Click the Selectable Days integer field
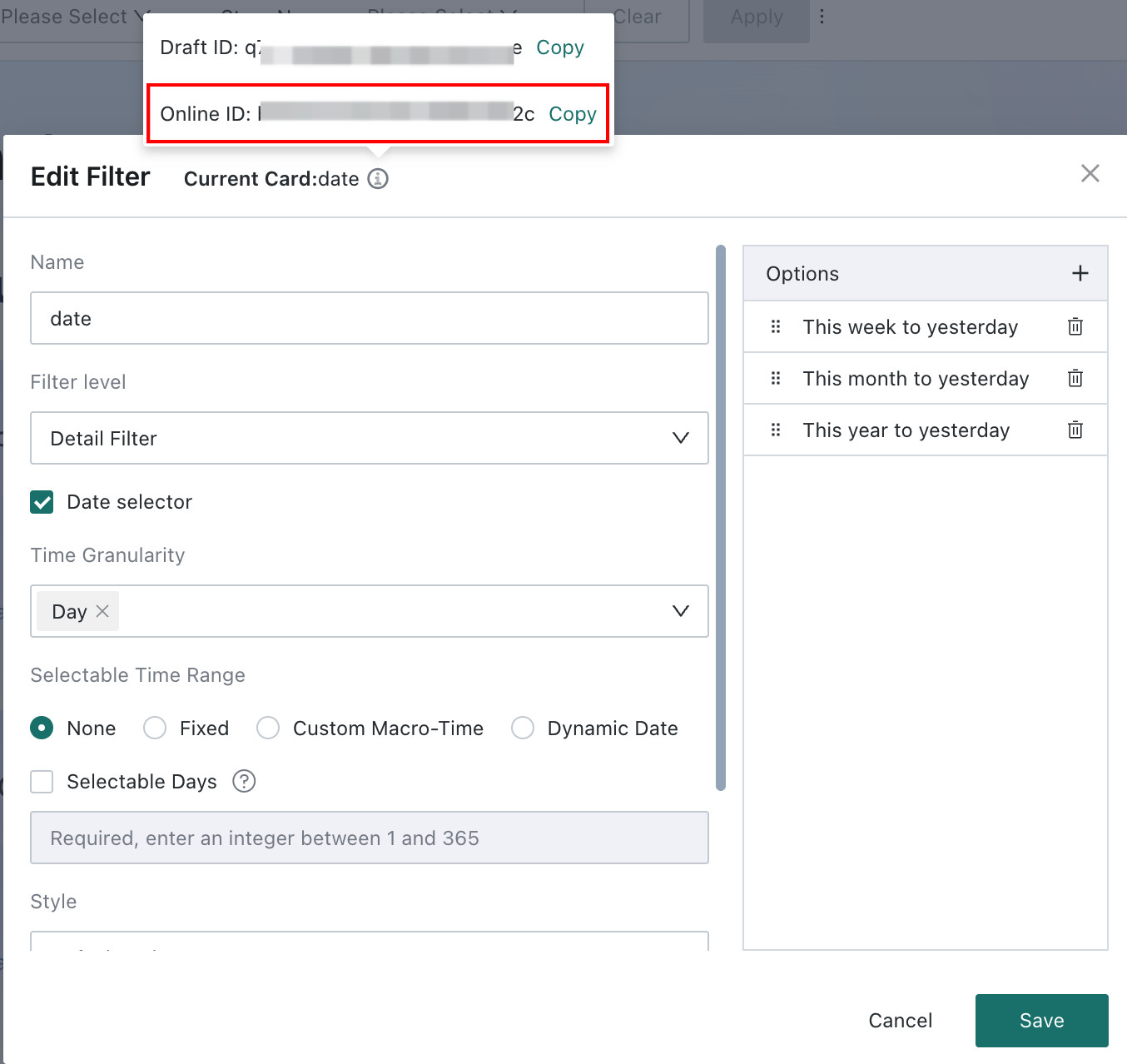The height and width of the screenshot is (1064, 1127). [x=370, y=838]
